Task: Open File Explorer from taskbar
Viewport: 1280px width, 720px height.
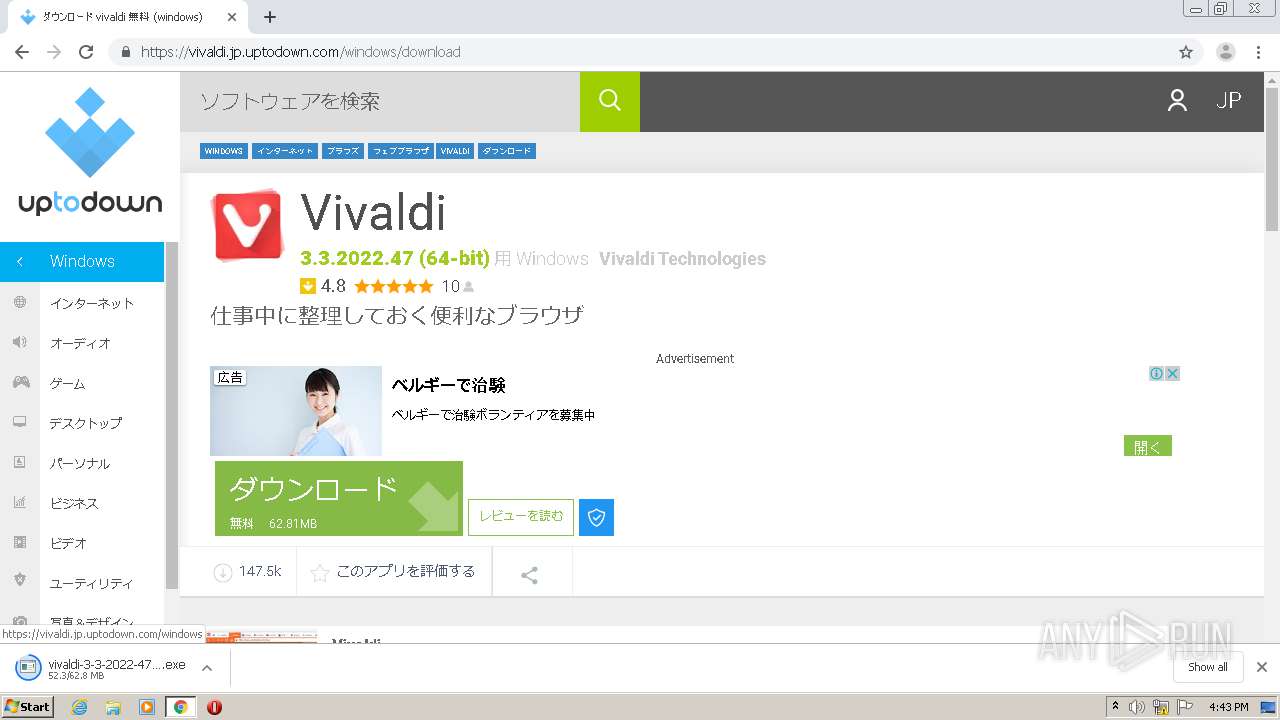Action: (x=113, y=707)
